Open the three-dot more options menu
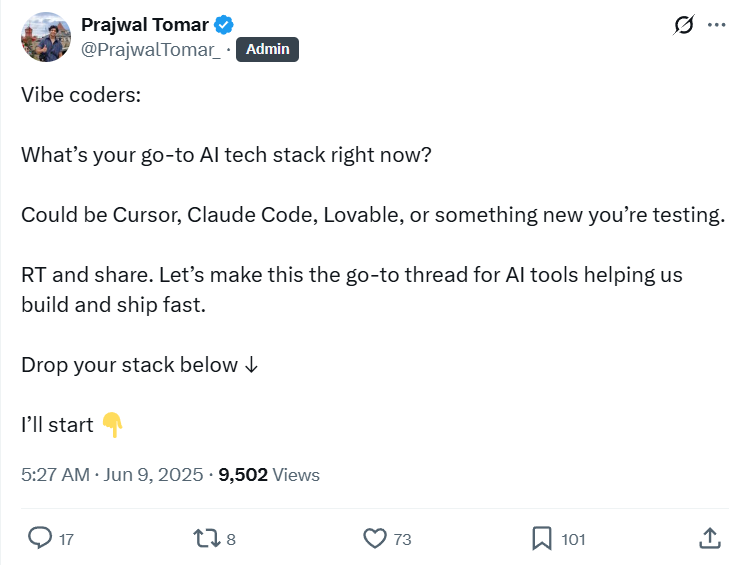 (716, 25)
